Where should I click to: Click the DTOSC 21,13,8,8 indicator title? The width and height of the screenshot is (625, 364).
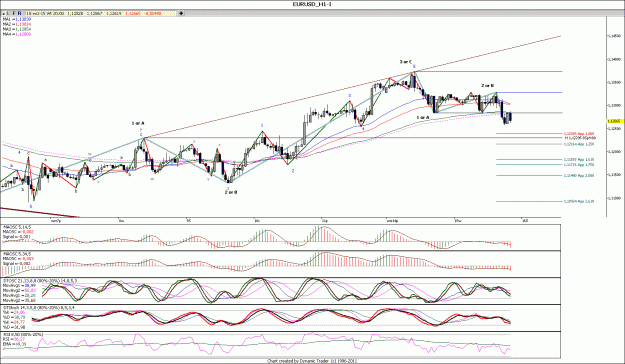(x=40, y=281)
